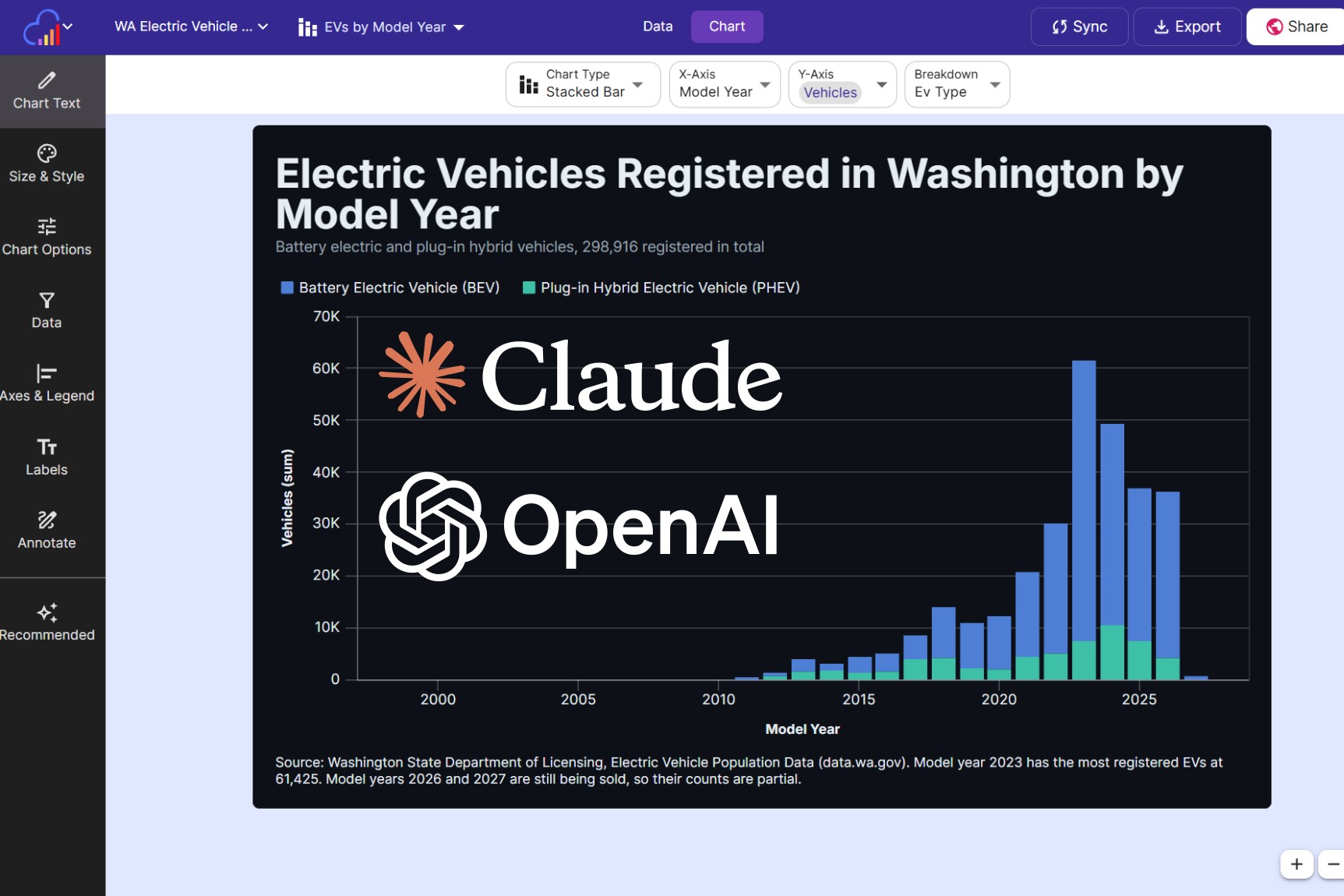
Task: Click the Sync button
Action: (1079, 26)
